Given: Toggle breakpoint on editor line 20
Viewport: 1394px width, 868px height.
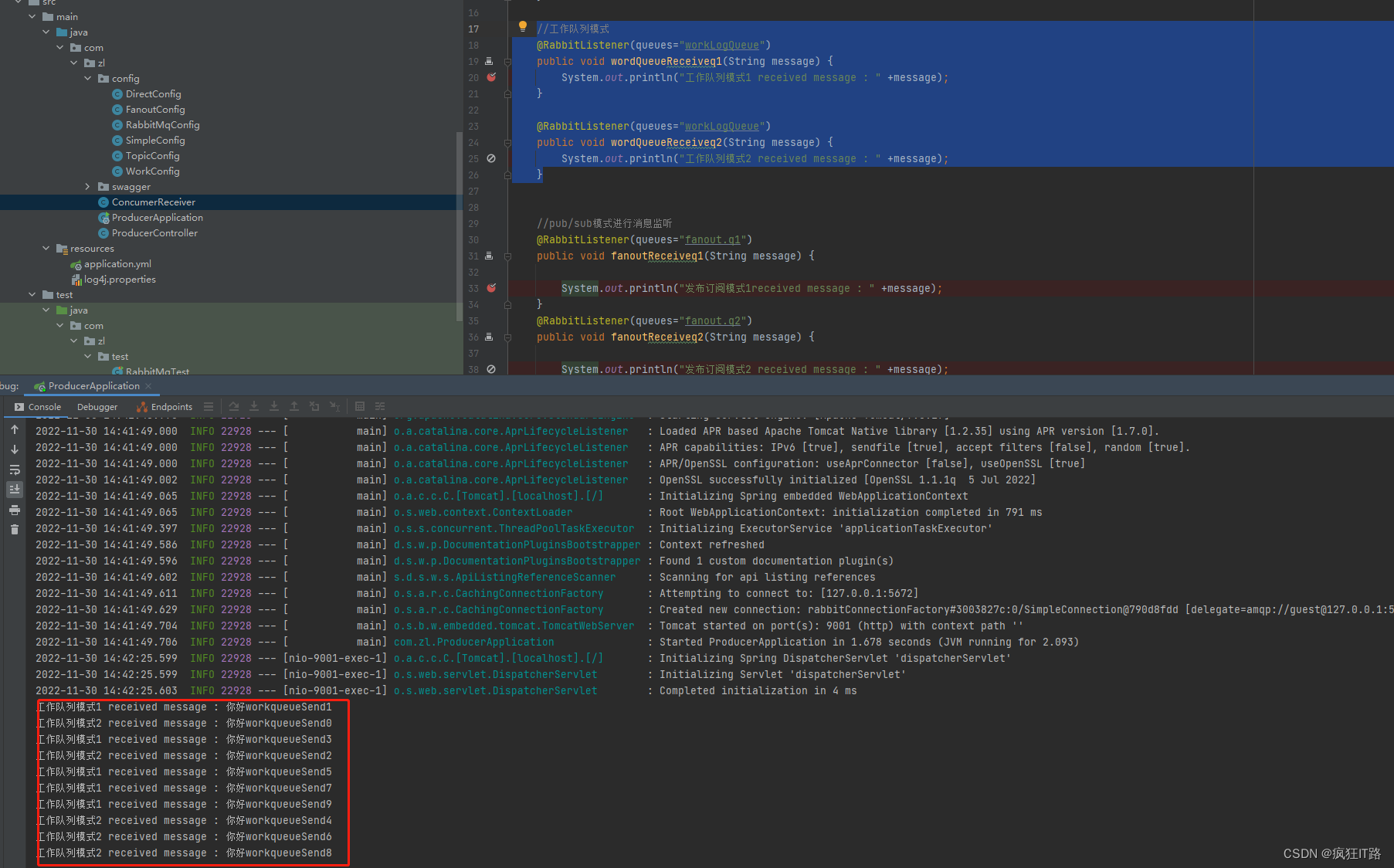Looking at the screenshot, I should pyautogui.click(x=491, y=77).
